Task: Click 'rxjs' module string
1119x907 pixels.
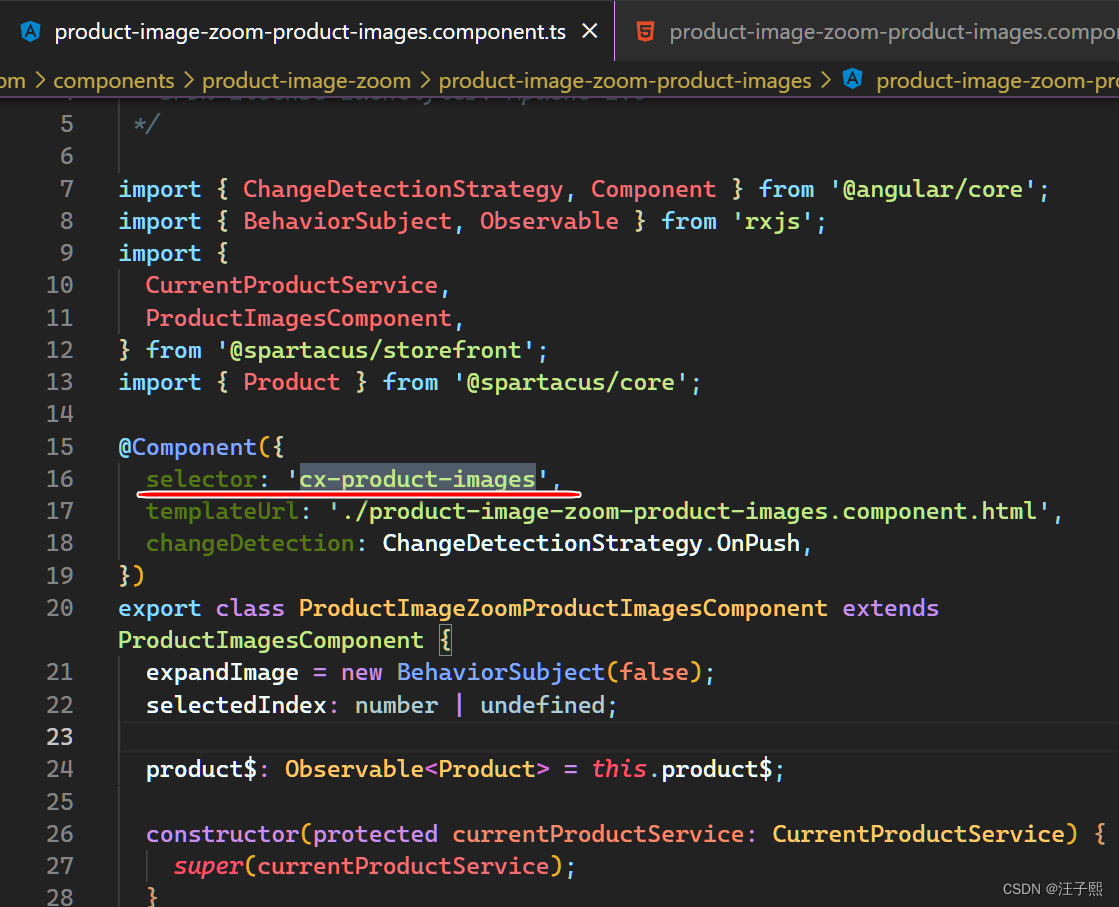Action: 773,221
